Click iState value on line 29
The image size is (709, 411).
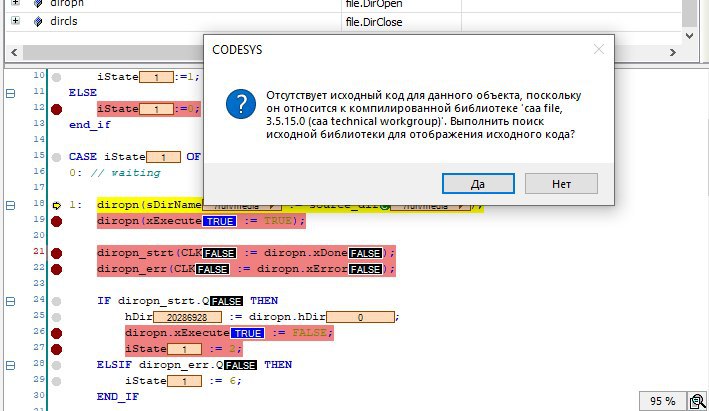tap(184, 381)
